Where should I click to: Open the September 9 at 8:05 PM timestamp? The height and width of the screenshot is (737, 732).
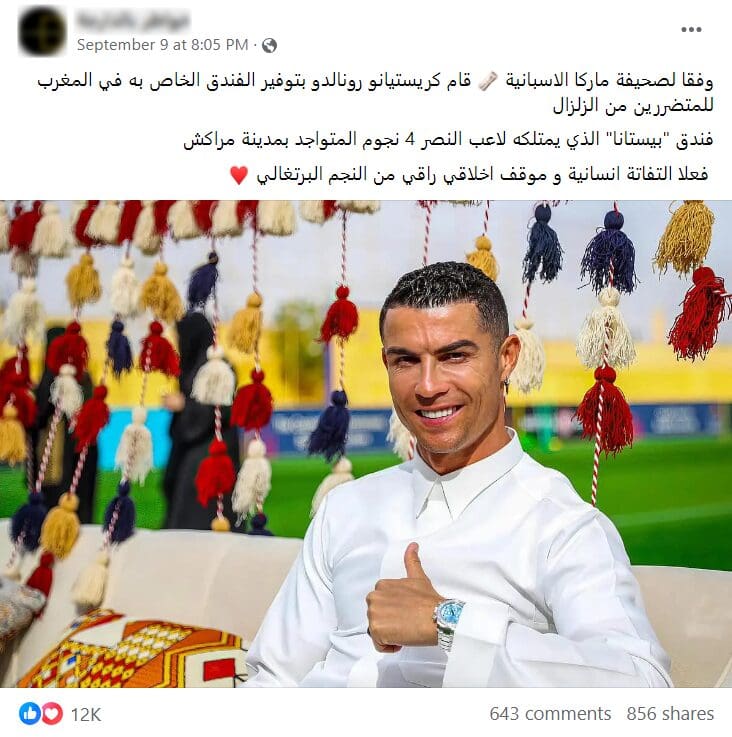[163, 45]
